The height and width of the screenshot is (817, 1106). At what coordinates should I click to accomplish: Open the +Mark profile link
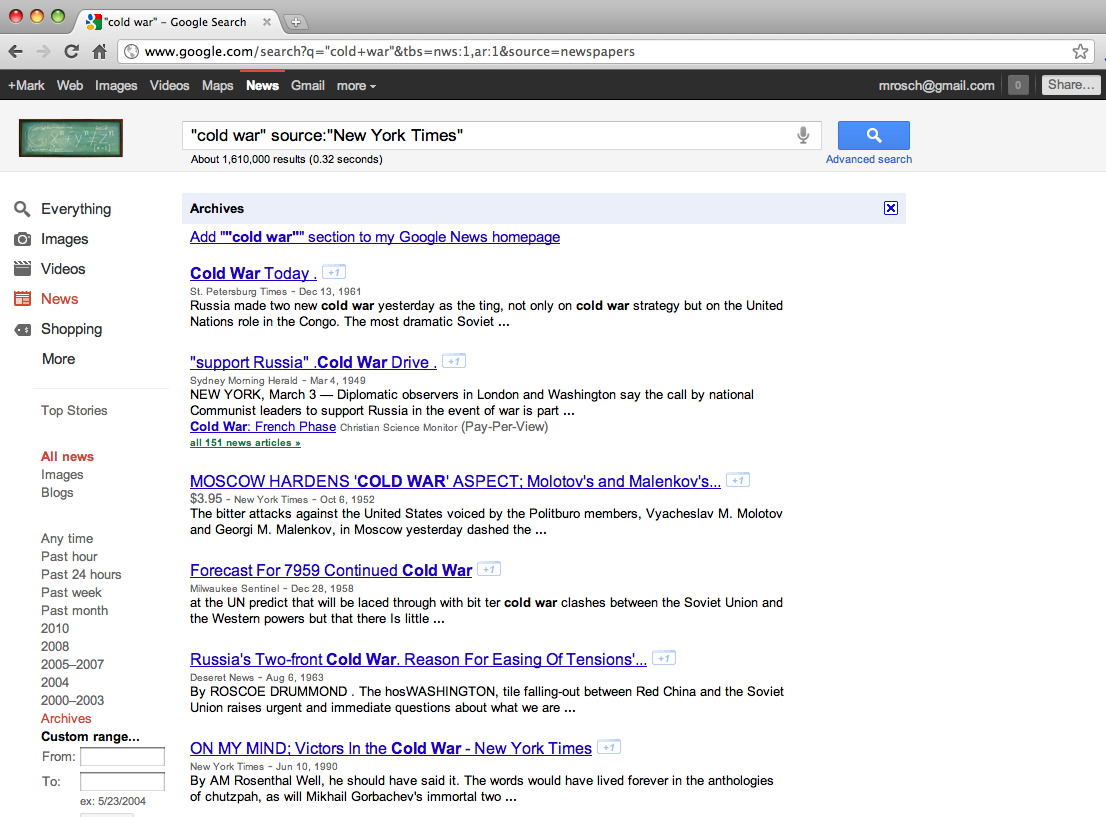[x=26, y=85]
